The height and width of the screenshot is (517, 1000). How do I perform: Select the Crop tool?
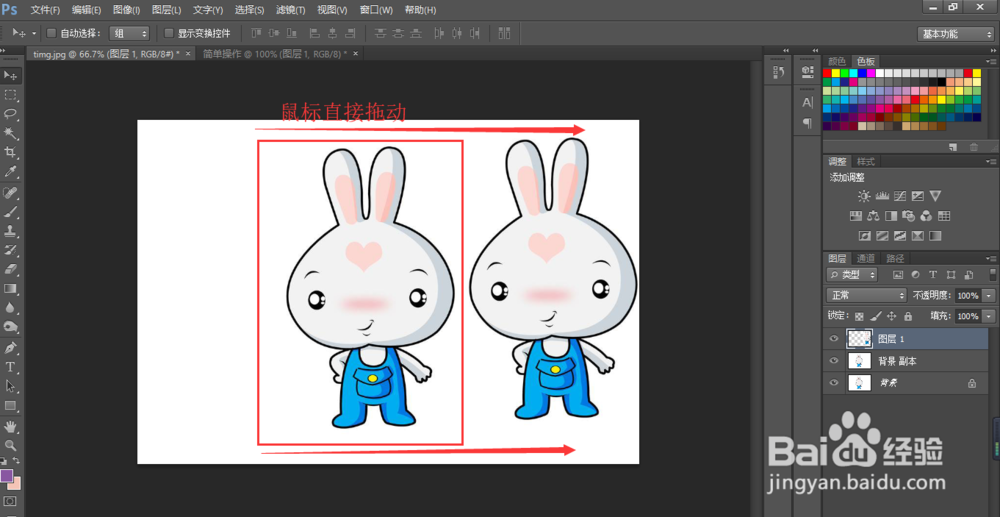(10, 152)
